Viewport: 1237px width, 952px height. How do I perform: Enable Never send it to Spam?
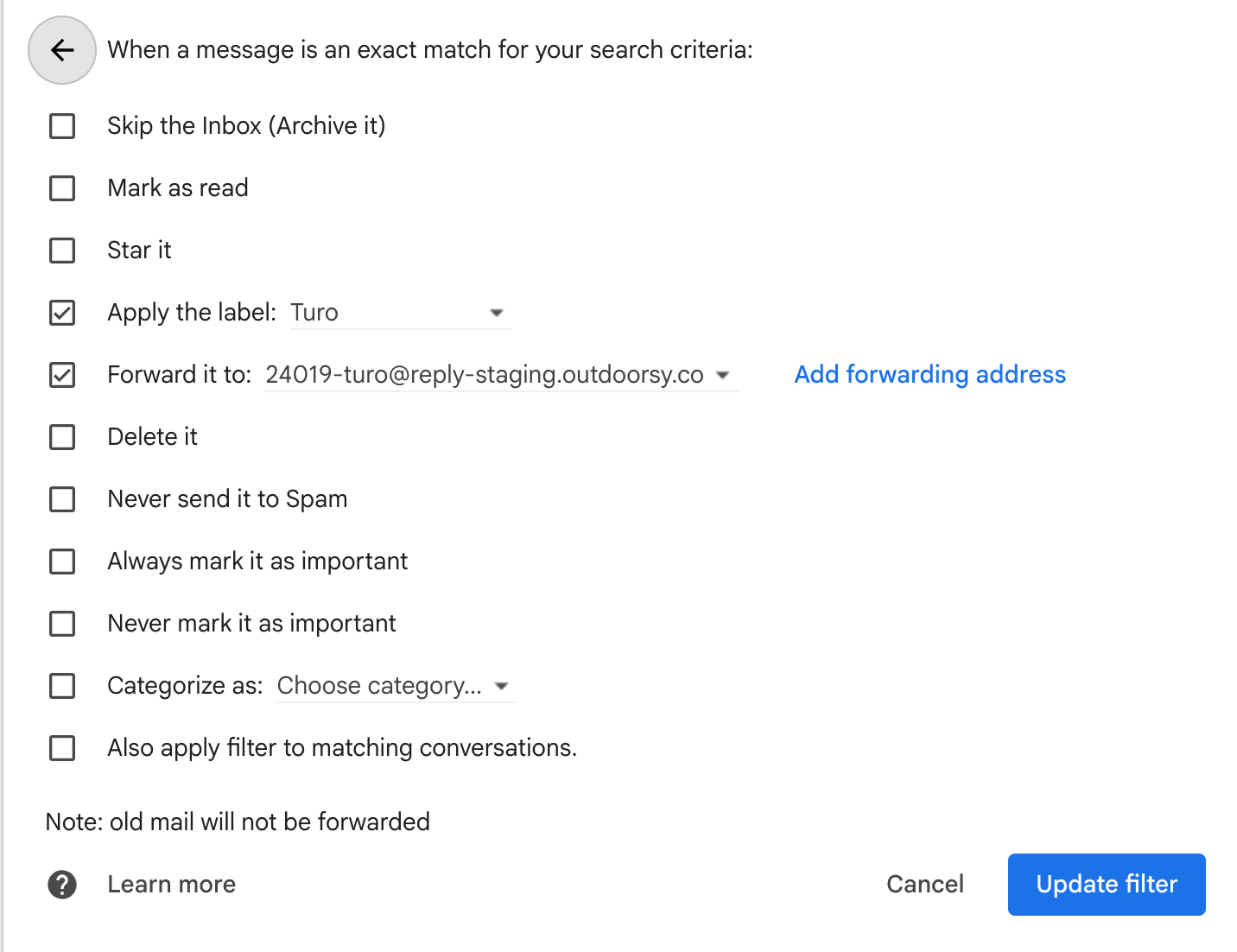[62, 499]
